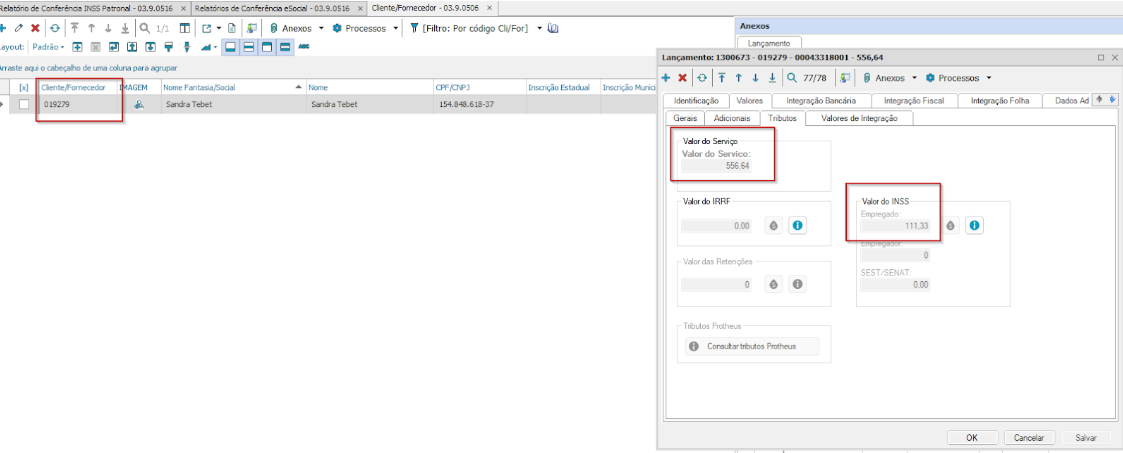Image resolution: width=1123 pixels, height=453 pixels.
Task: Click the INSS Empregado field showing 111,33
Action: pos(895,225)
